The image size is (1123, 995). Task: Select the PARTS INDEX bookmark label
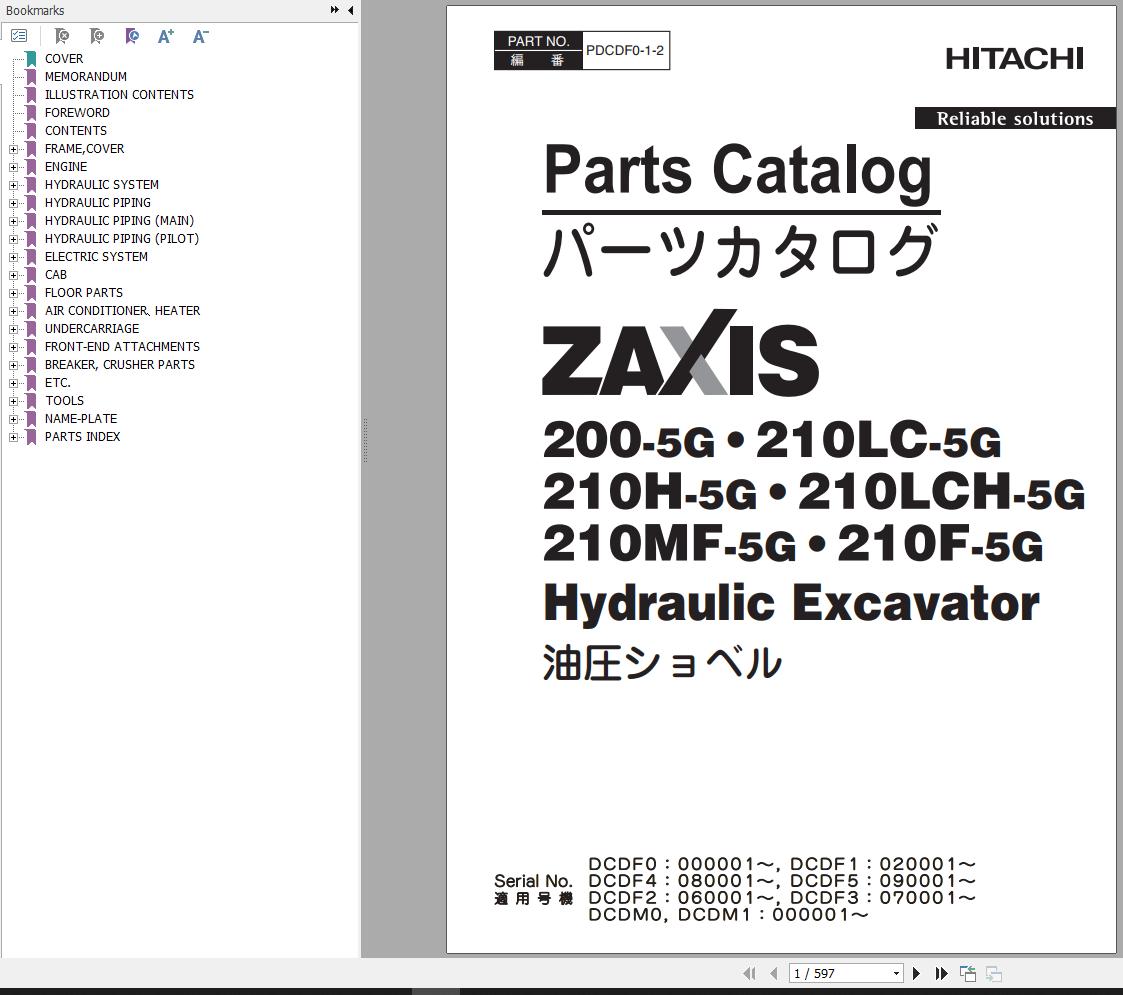click(82, 437)
